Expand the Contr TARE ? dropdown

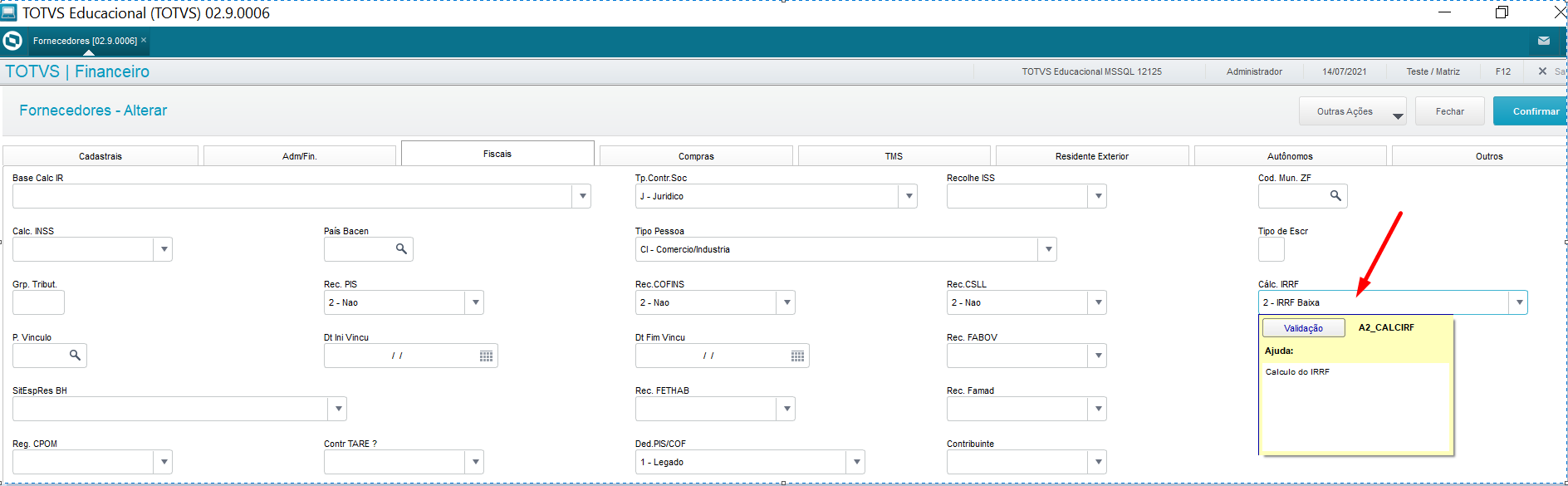point(475,462)
